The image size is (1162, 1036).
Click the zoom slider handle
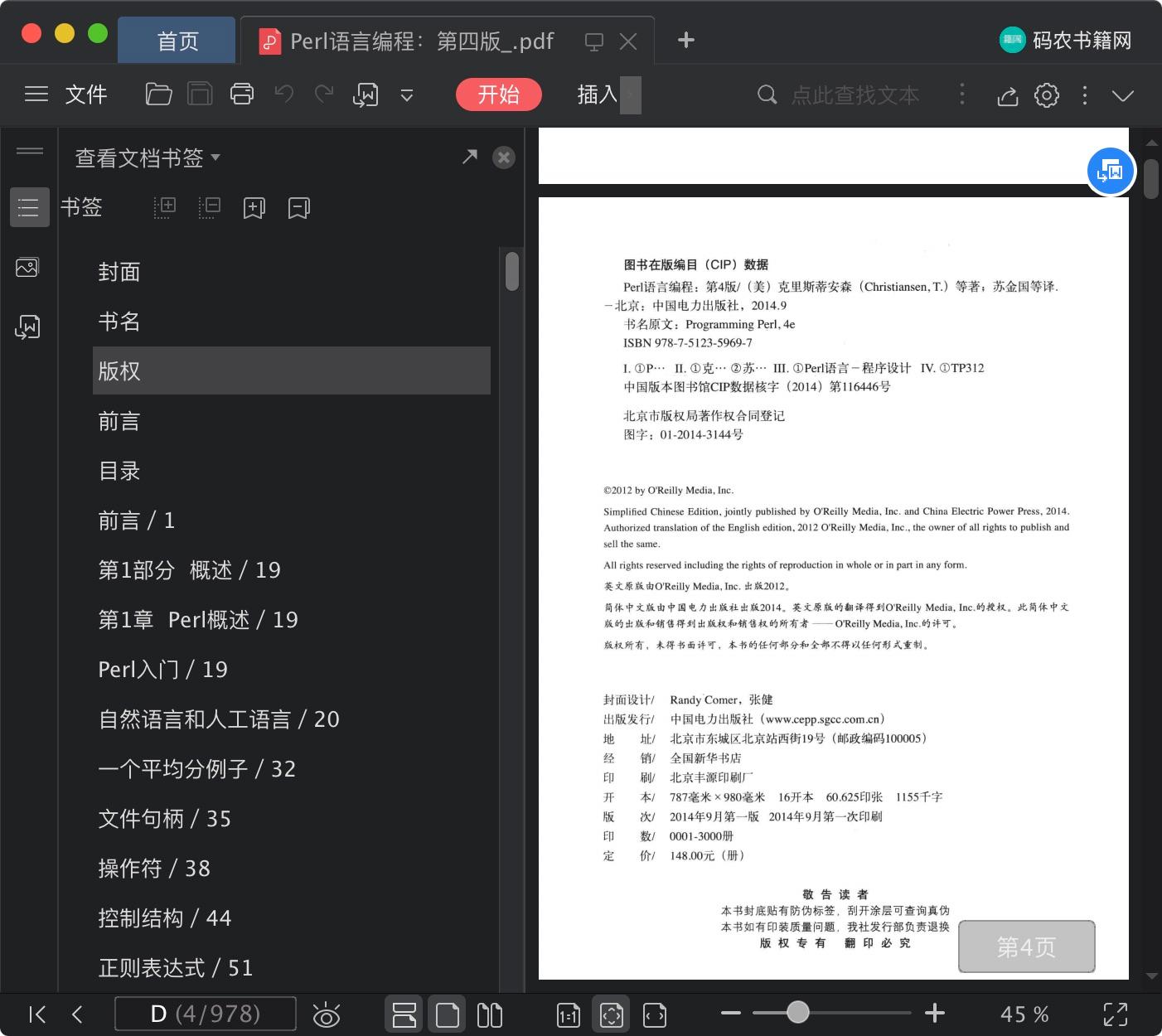click(797, 1012)
